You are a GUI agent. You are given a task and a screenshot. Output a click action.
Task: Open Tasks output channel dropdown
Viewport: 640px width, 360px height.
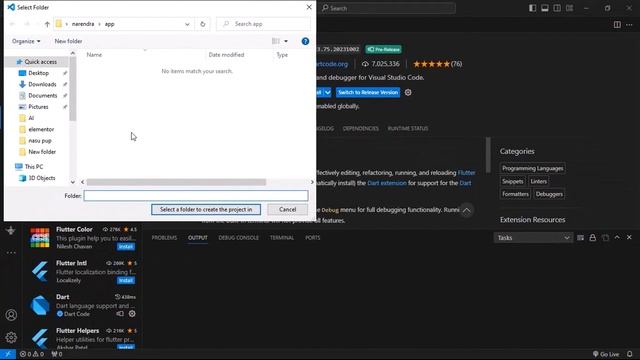(533, 238)
